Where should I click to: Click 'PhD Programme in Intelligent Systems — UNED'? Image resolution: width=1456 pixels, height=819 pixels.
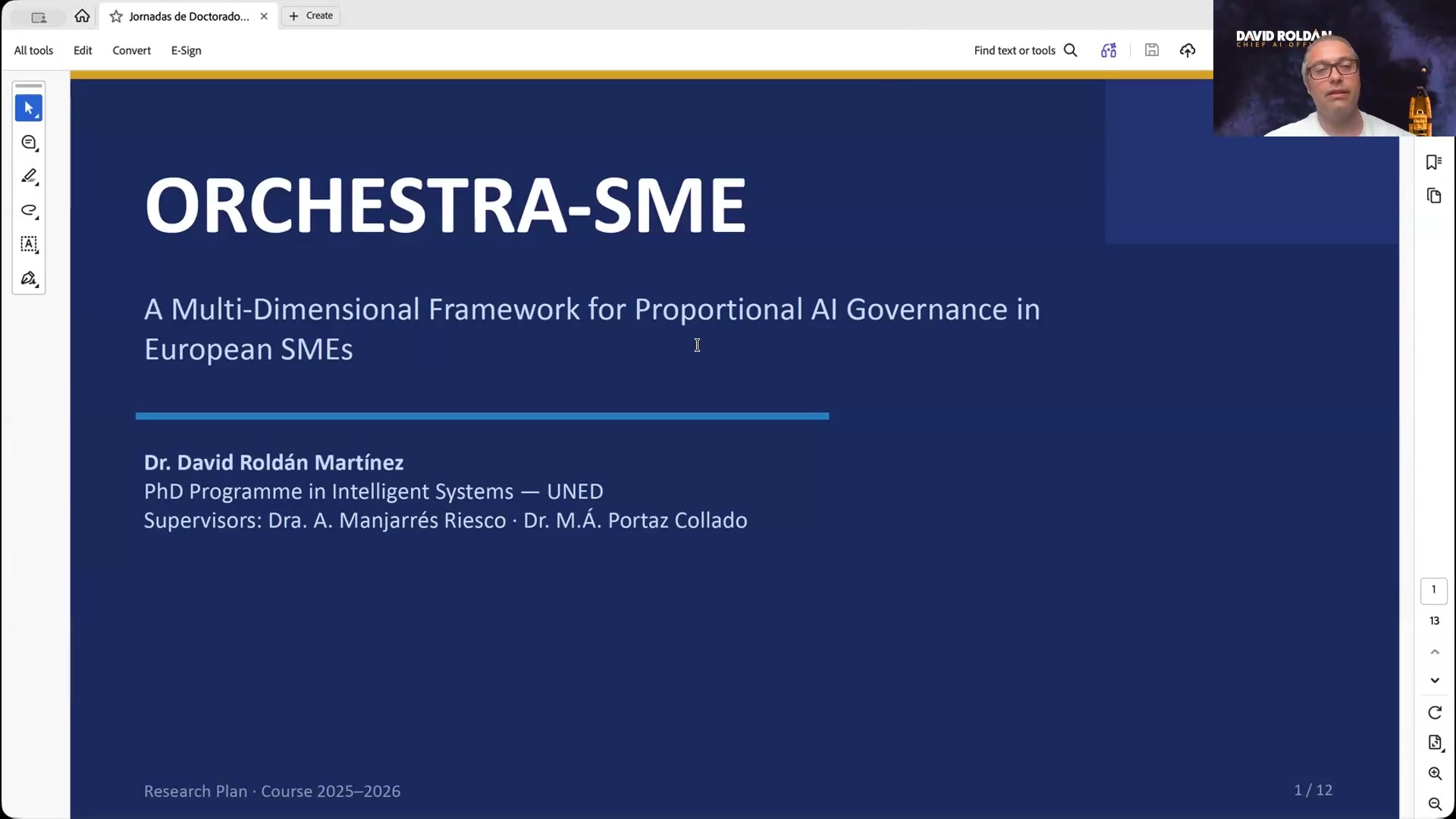coord(374,491)
